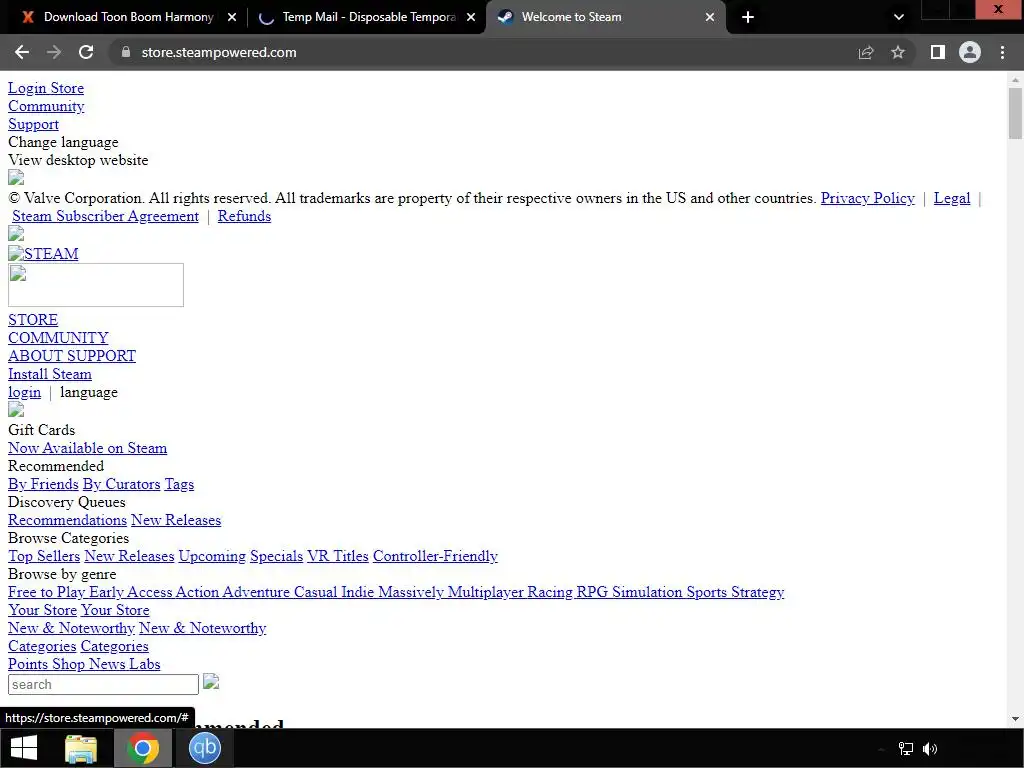1024x768 pixels.
Task: Click Change language
Action: point(63,142)
